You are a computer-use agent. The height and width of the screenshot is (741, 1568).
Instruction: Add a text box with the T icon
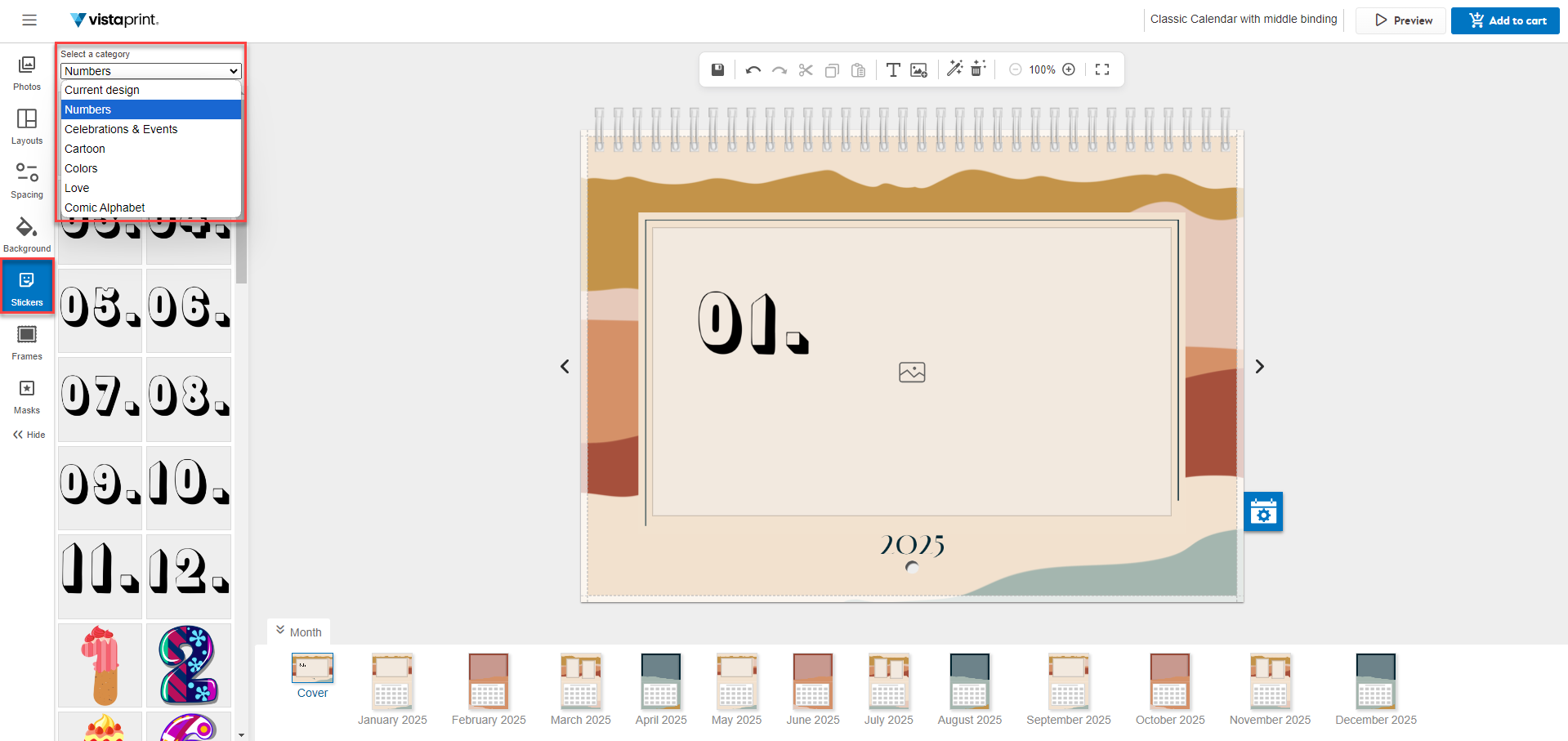893,70
